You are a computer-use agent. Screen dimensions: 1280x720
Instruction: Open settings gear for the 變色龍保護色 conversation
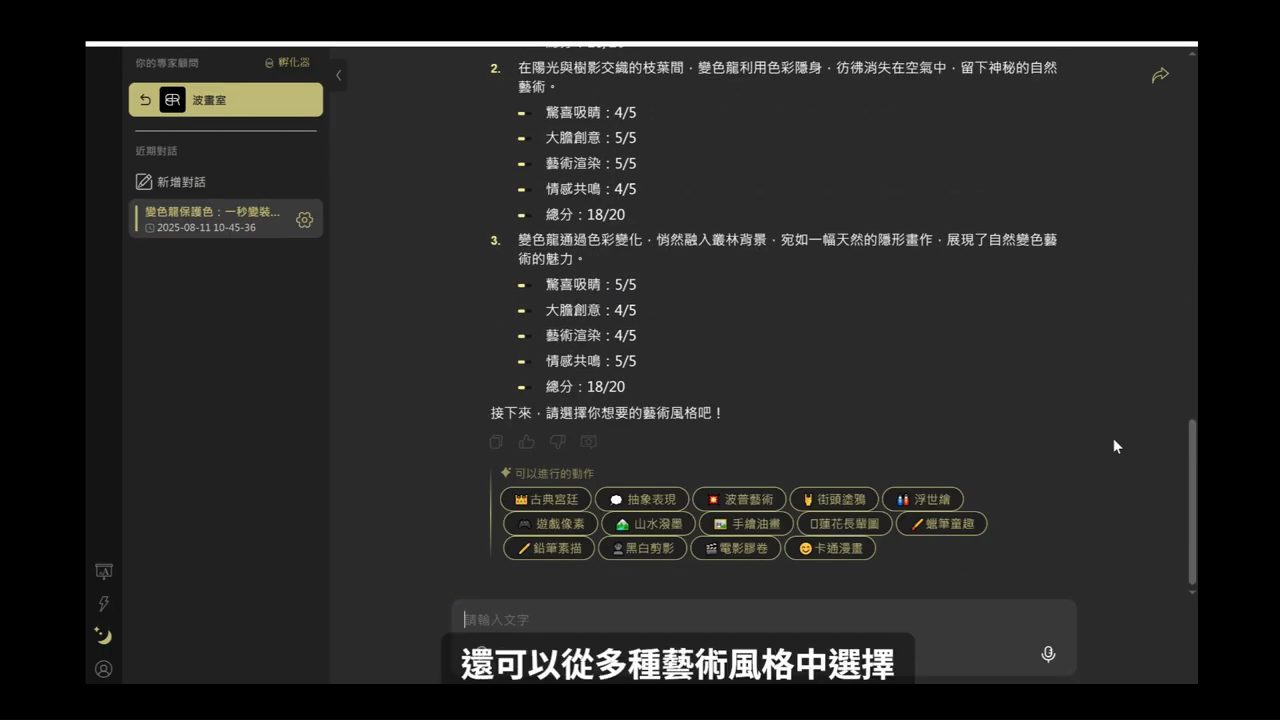click(x=305, y=219)
